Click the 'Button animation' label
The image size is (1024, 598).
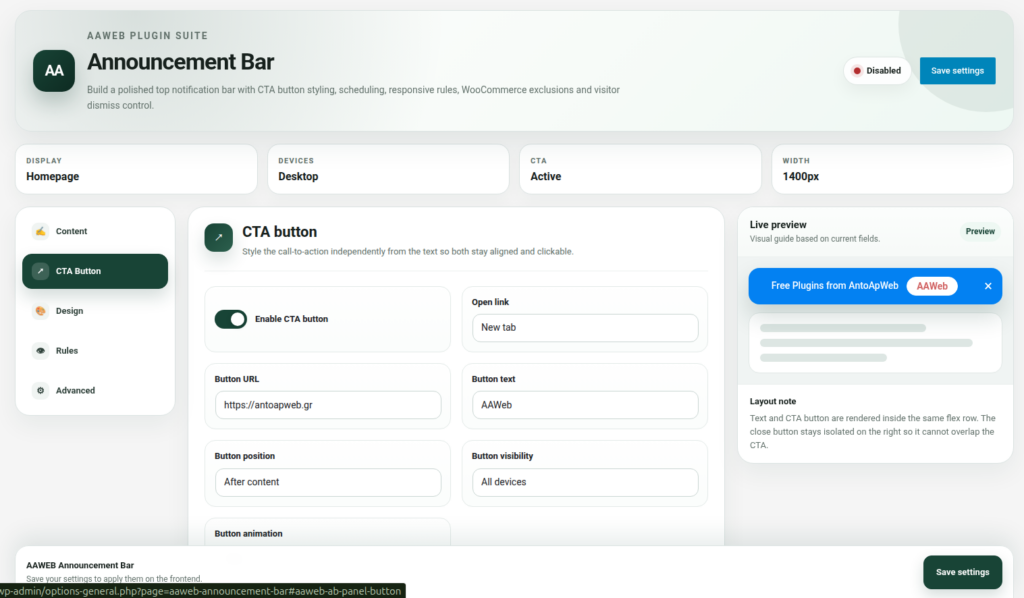pos(248,533)
